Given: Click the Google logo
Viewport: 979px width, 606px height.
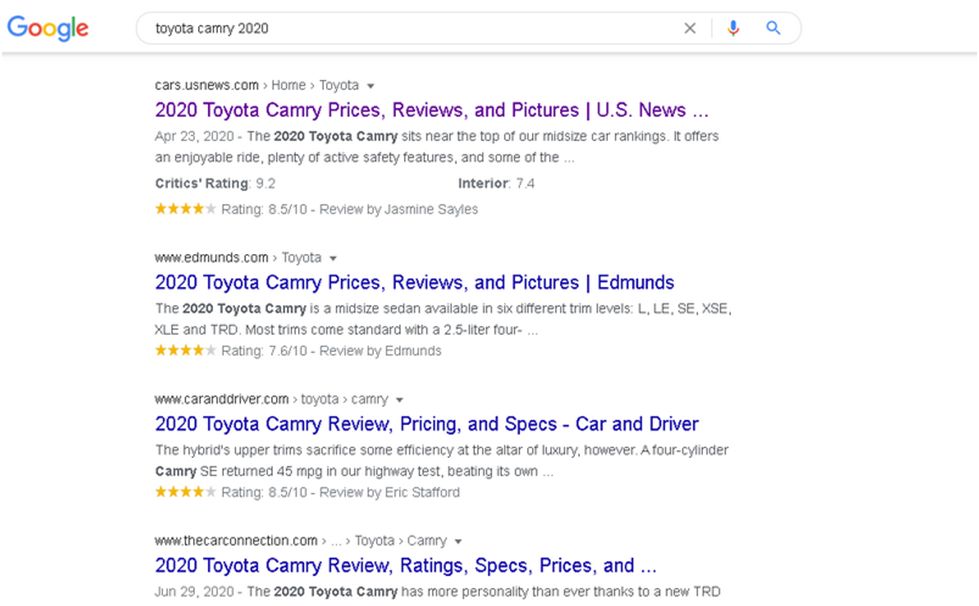Looking at the screenshot, I should [47, 29].
